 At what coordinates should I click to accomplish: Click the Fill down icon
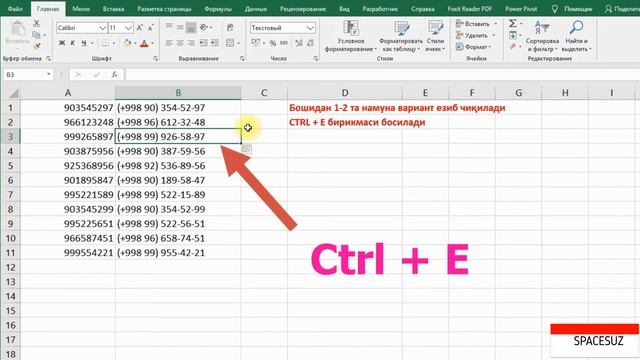point(513,35)
